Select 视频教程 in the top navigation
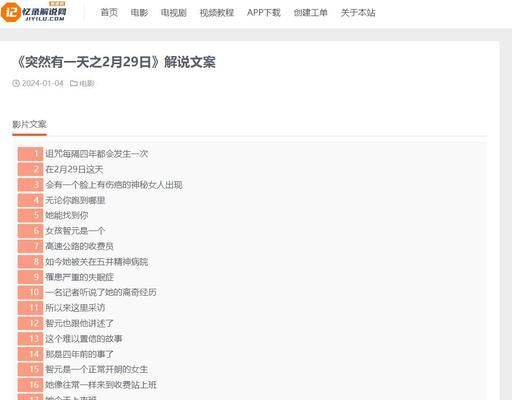Image resolution: width=512 pixels, height=400 pixels. point(217,13)
